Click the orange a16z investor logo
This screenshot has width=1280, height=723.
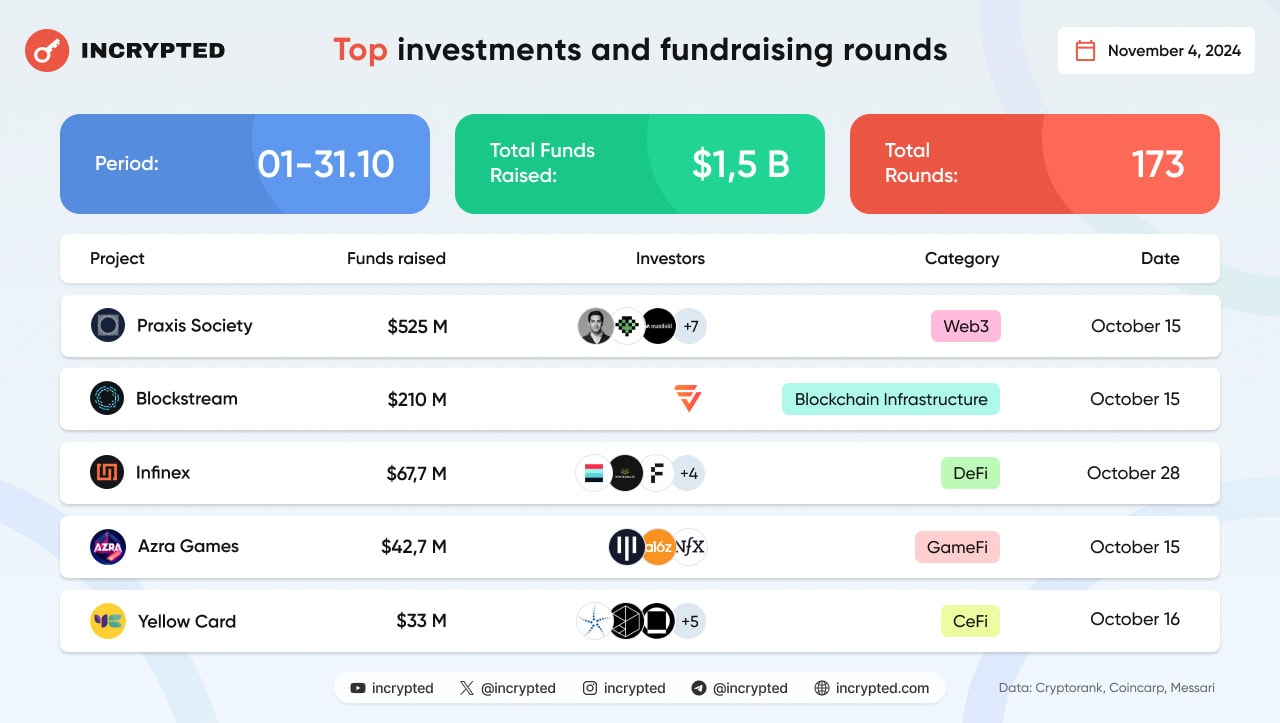tap(658, 547)
